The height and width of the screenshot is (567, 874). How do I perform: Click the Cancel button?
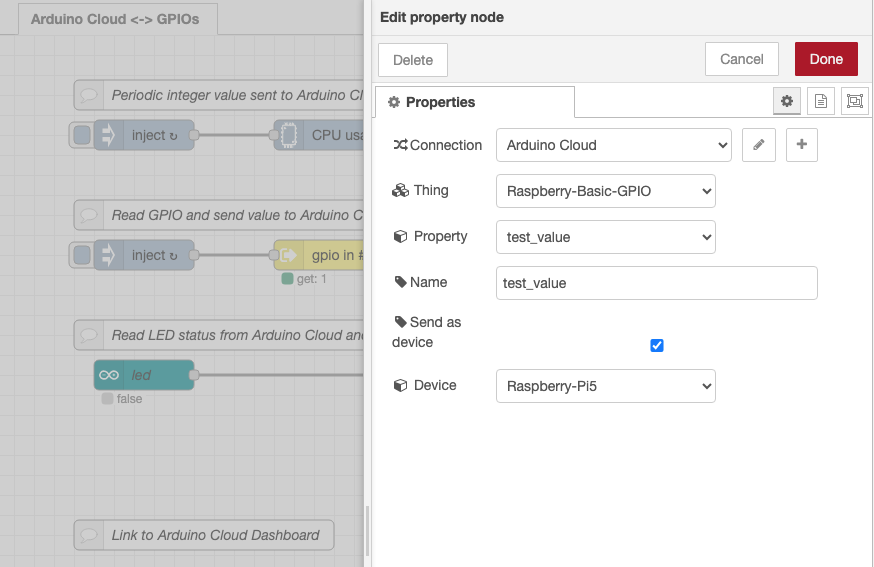741,59
